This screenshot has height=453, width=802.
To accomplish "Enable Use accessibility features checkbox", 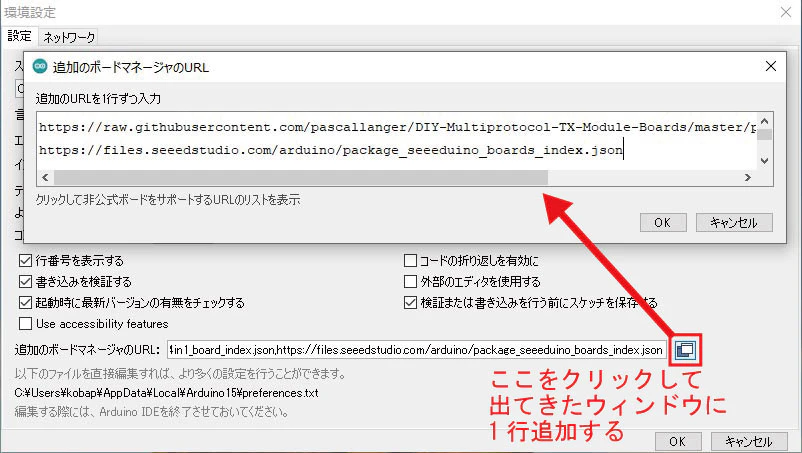I will [25, 324].
